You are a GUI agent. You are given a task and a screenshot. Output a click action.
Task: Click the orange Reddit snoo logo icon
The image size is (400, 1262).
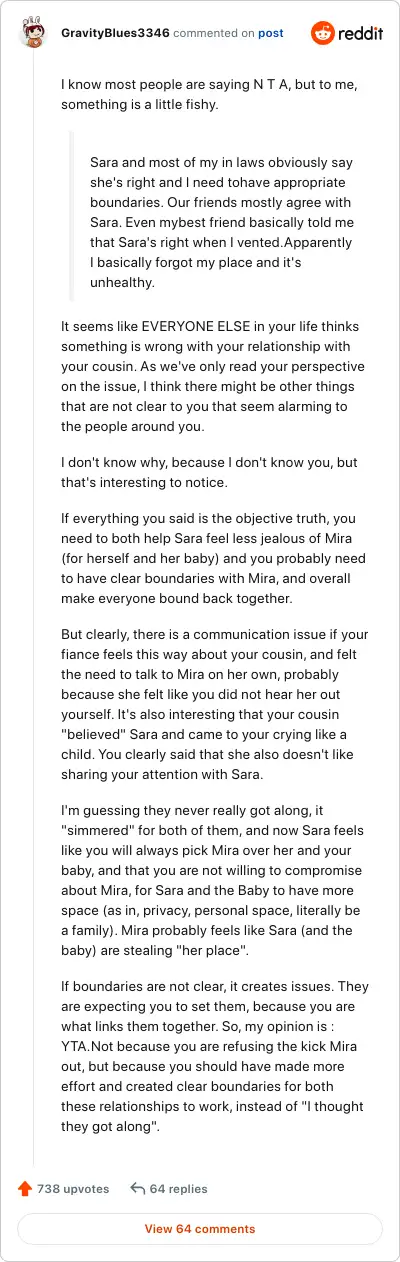(x=323, y=33)
